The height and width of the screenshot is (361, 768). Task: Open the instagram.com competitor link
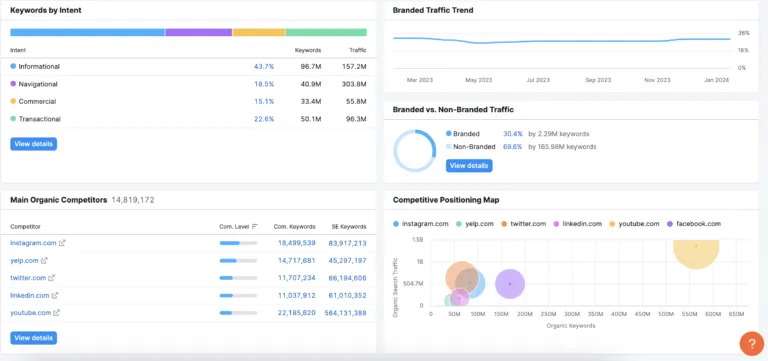pyautogui.click(x=33, y=243)
